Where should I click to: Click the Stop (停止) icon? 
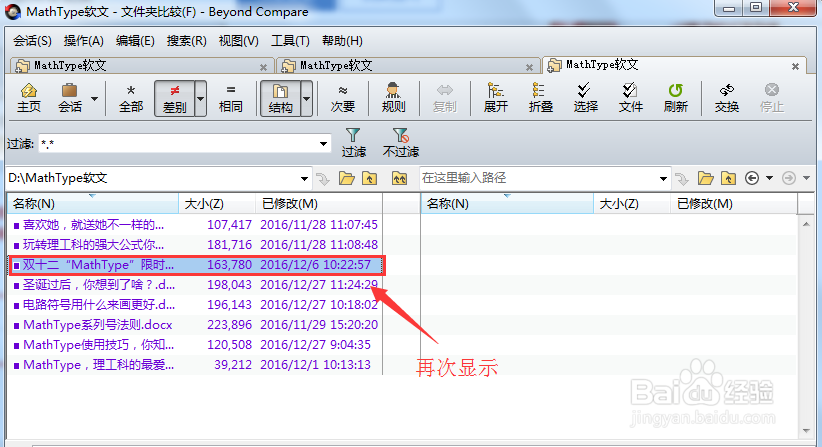pyautogui.click(x=772, y=98)
